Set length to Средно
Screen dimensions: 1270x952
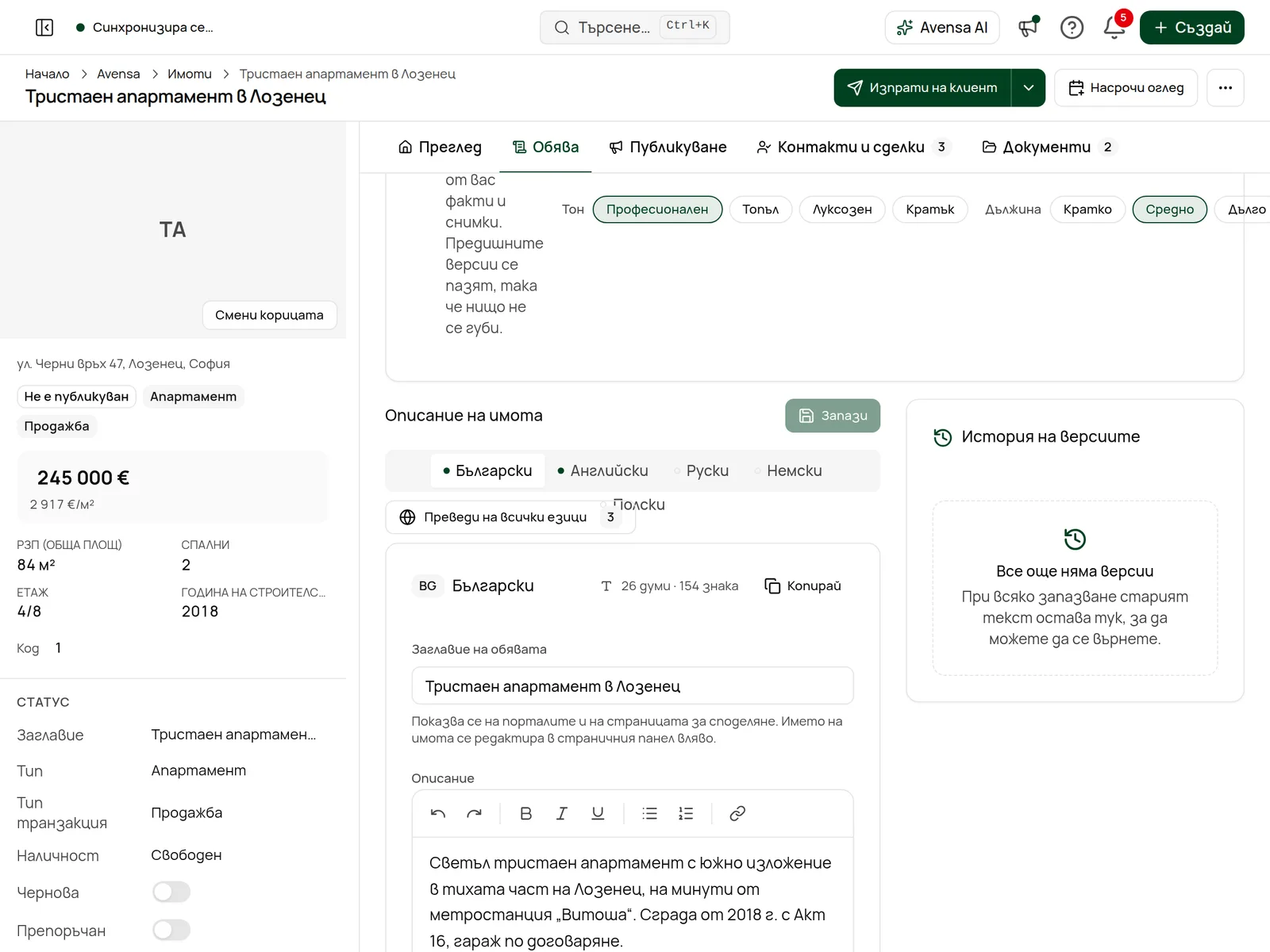pyautogui.click(x=1169, y=209)
